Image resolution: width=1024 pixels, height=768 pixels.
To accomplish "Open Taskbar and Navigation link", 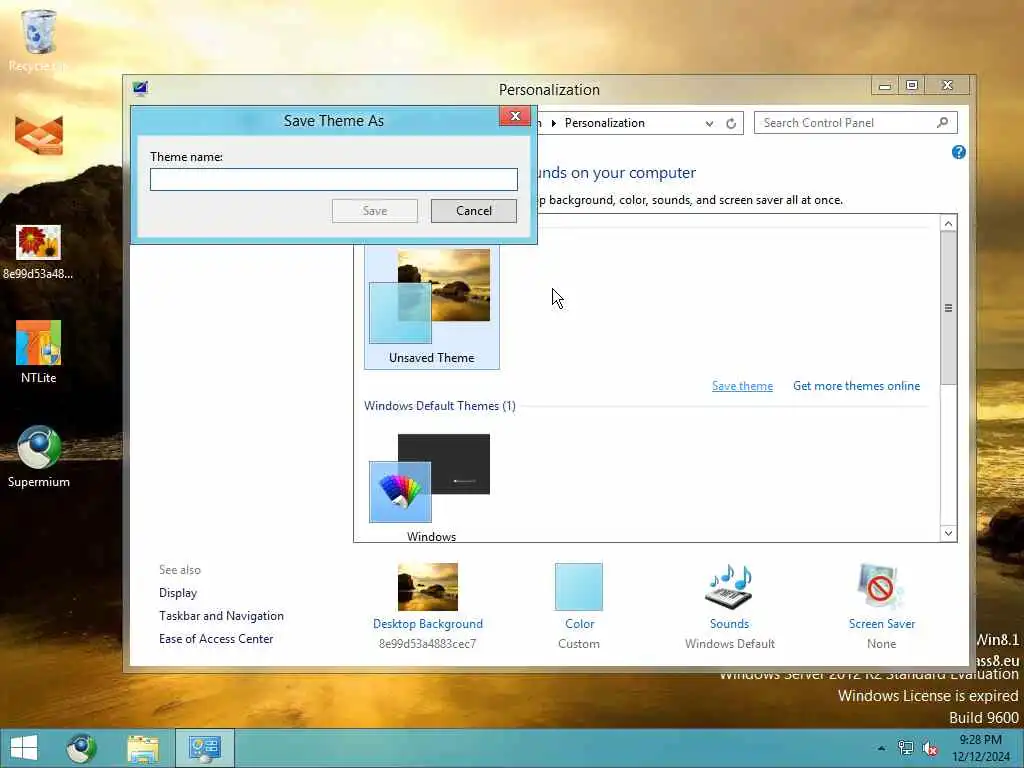I will [221, 616].
